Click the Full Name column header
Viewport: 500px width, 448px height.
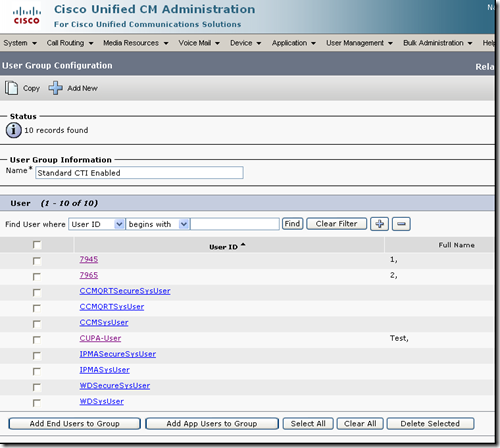click(x=456, y=245)
